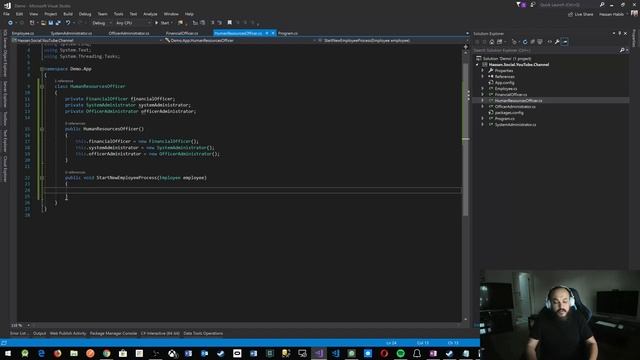Click Home icon in Solution Explorer
Image resolution: width=640 pixels, height=360 pixels.
click(492, 42)
